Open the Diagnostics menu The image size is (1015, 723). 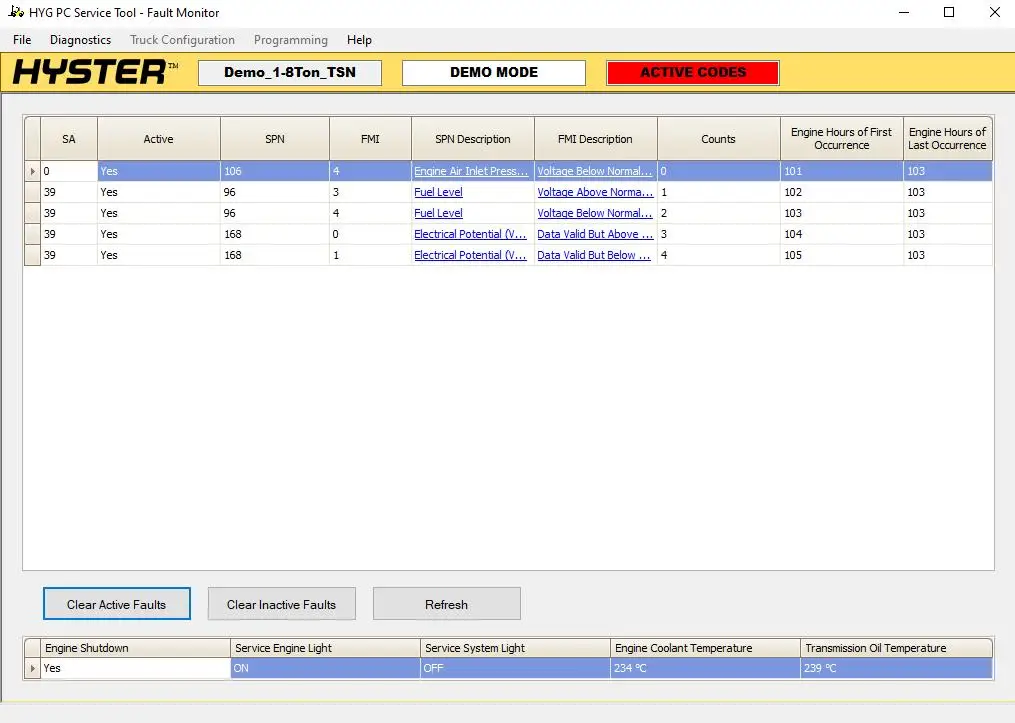[80, 40]
